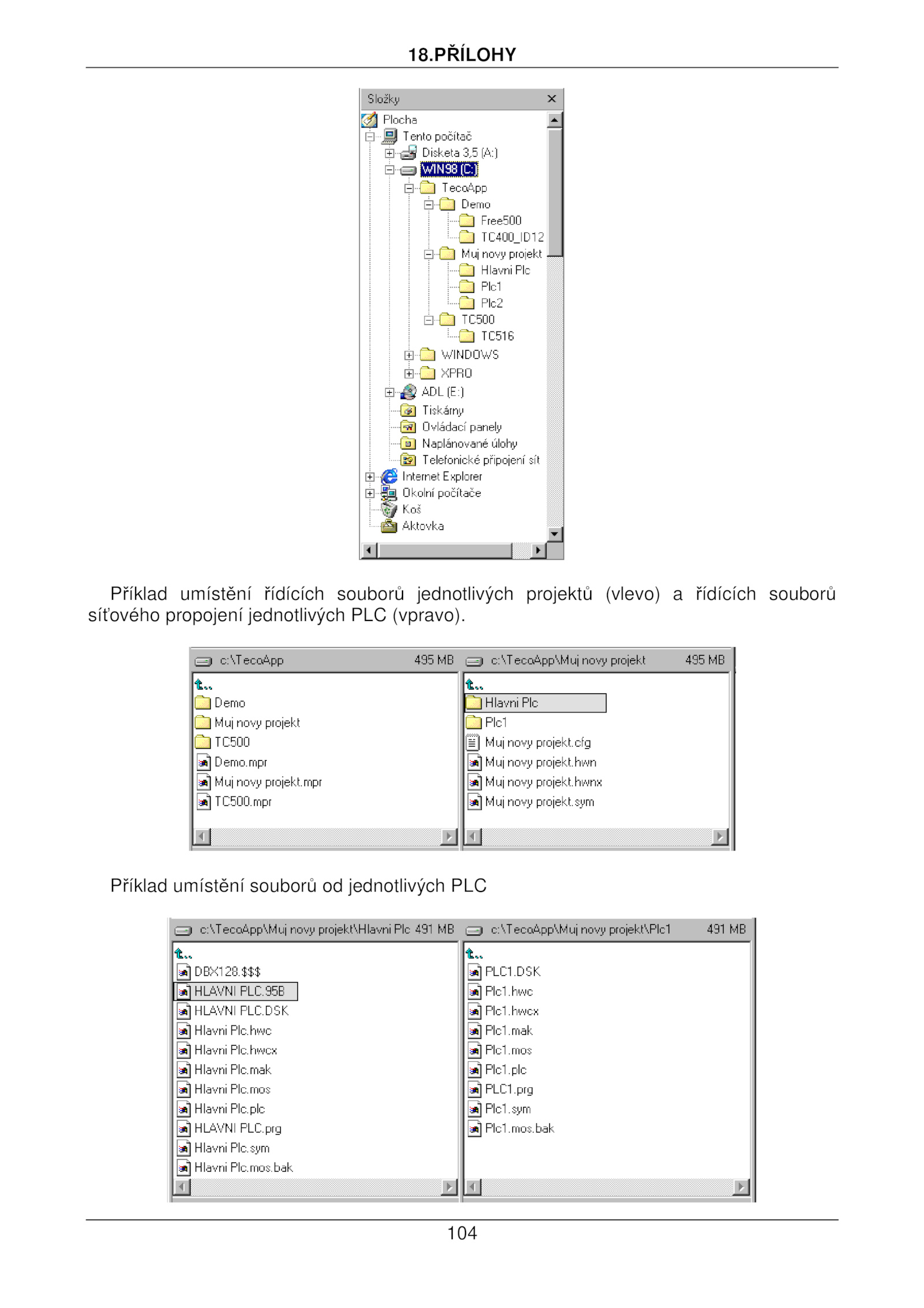Image resolution: width=924 pixels, height=1308 pixels.
Task: Click the Plc1.mos.bak file entry
Action: (519, 1128)
